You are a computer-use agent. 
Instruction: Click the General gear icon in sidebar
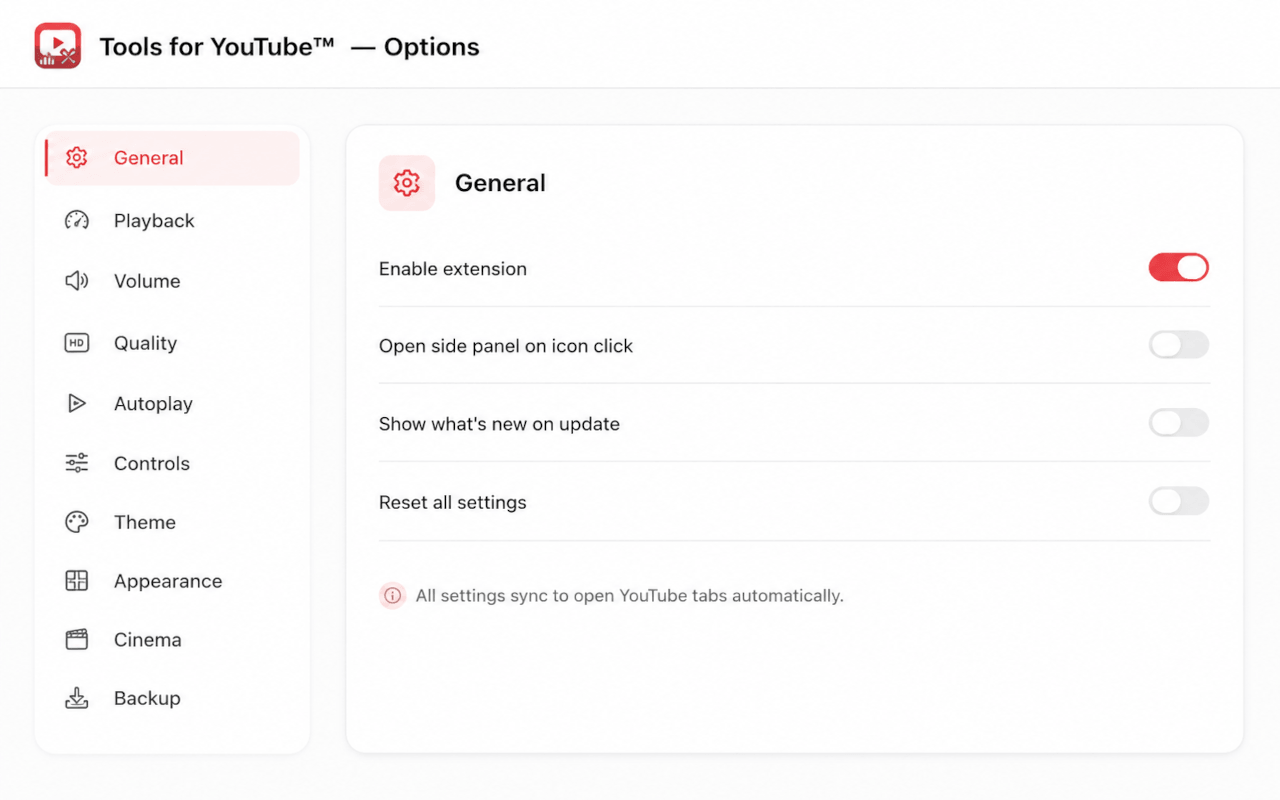[77, 158]
